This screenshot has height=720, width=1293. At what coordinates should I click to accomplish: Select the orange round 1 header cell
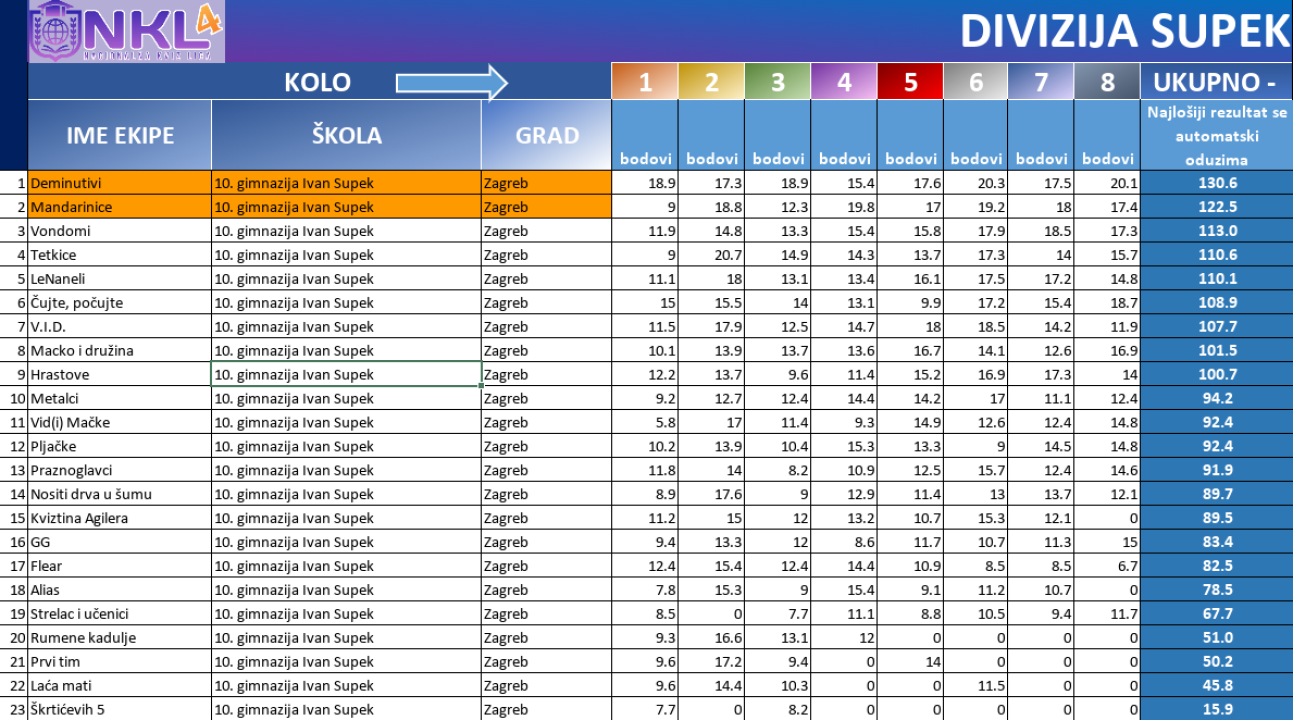pyautogui.click(x=645, y=82)
